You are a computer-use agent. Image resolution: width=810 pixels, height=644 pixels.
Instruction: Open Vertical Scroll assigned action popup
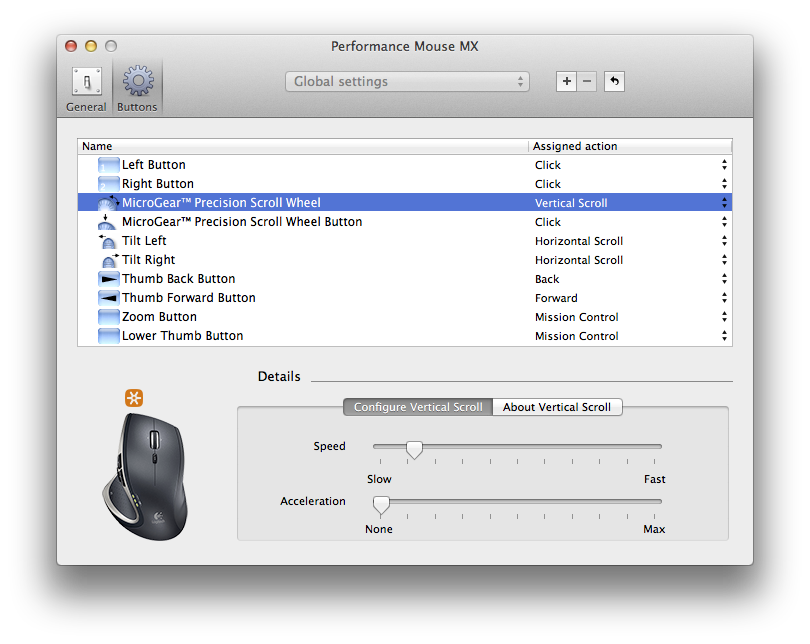click(724, 203)
